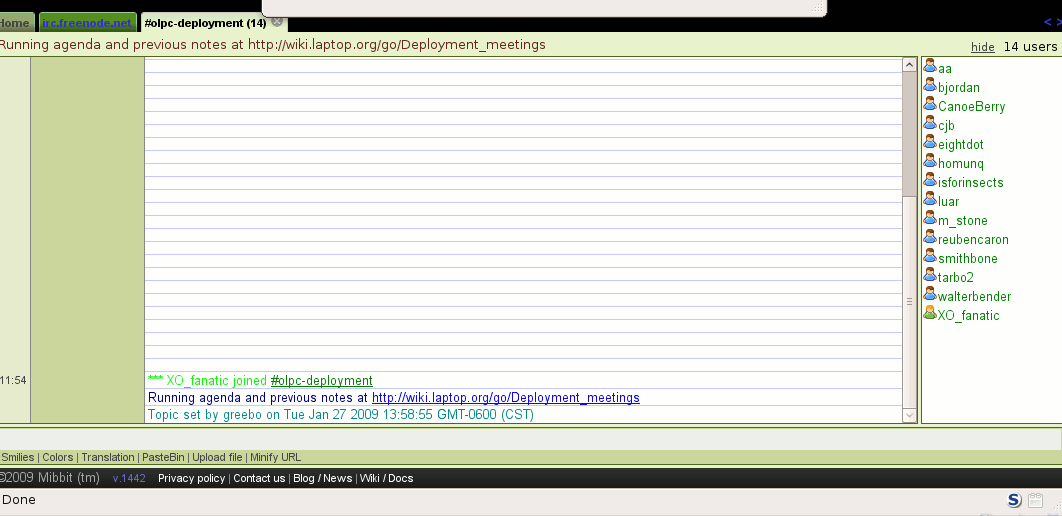Click the #olpc-deployment channel link in join message
This screenshot has width=1062, height=516.
(321, 381)
